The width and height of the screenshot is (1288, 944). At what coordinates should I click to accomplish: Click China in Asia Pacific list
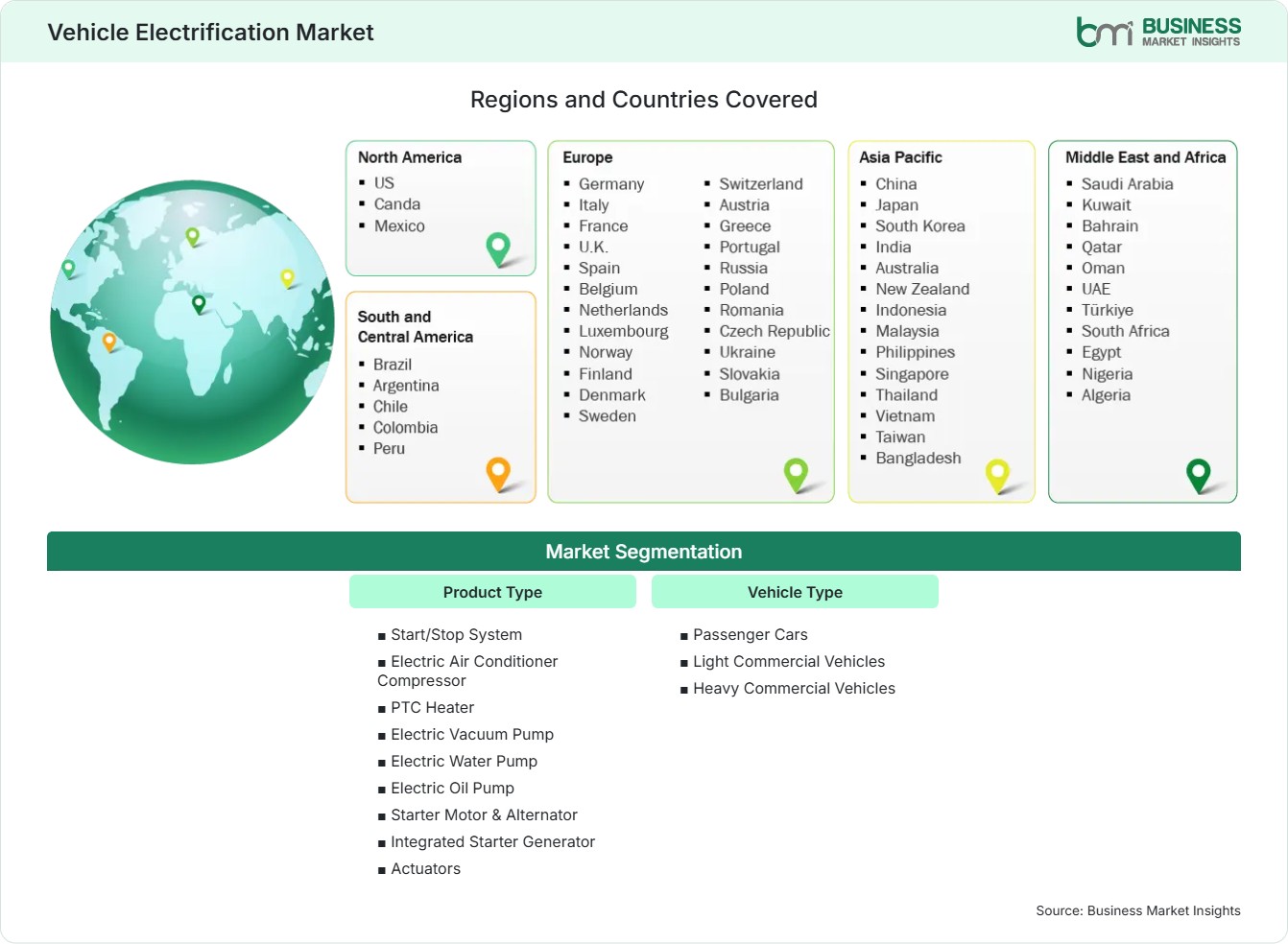coord(896,184)
